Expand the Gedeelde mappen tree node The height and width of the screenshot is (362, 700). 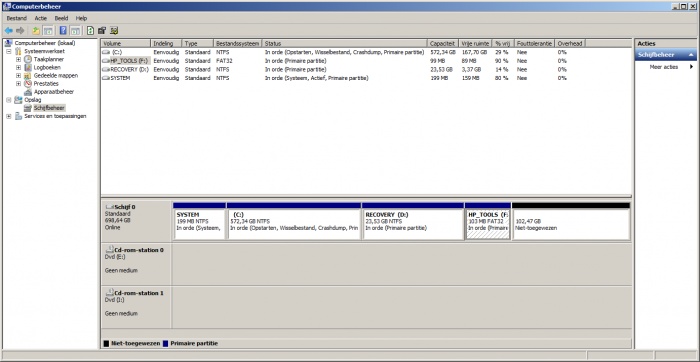(18, 75)
